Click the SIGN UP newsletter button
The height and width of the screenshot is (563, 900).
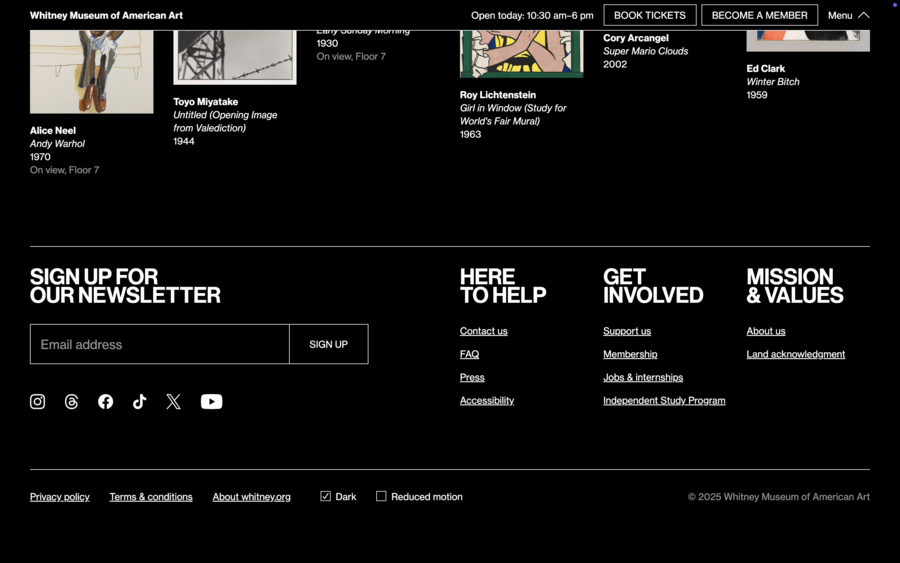point(328,344)
